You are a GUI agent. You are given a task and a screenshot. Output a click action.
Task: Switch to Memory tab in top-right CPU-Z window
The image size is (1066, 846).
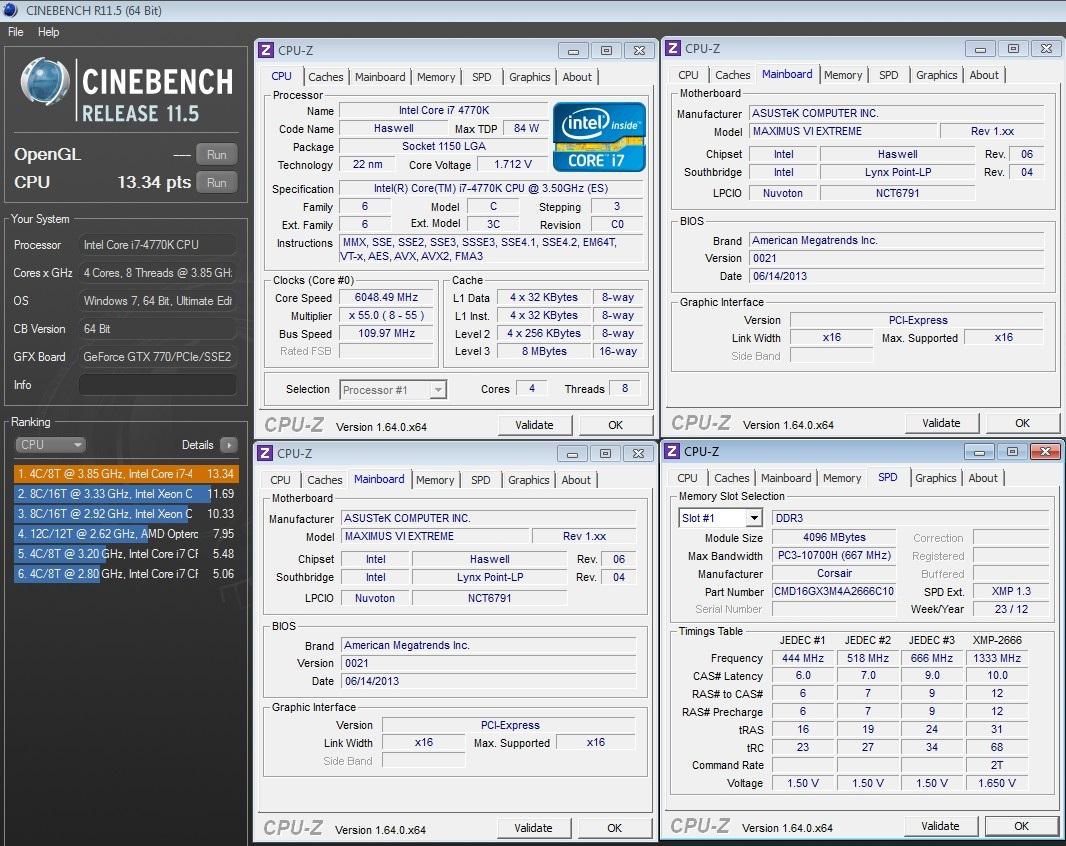tap(843, 75)
